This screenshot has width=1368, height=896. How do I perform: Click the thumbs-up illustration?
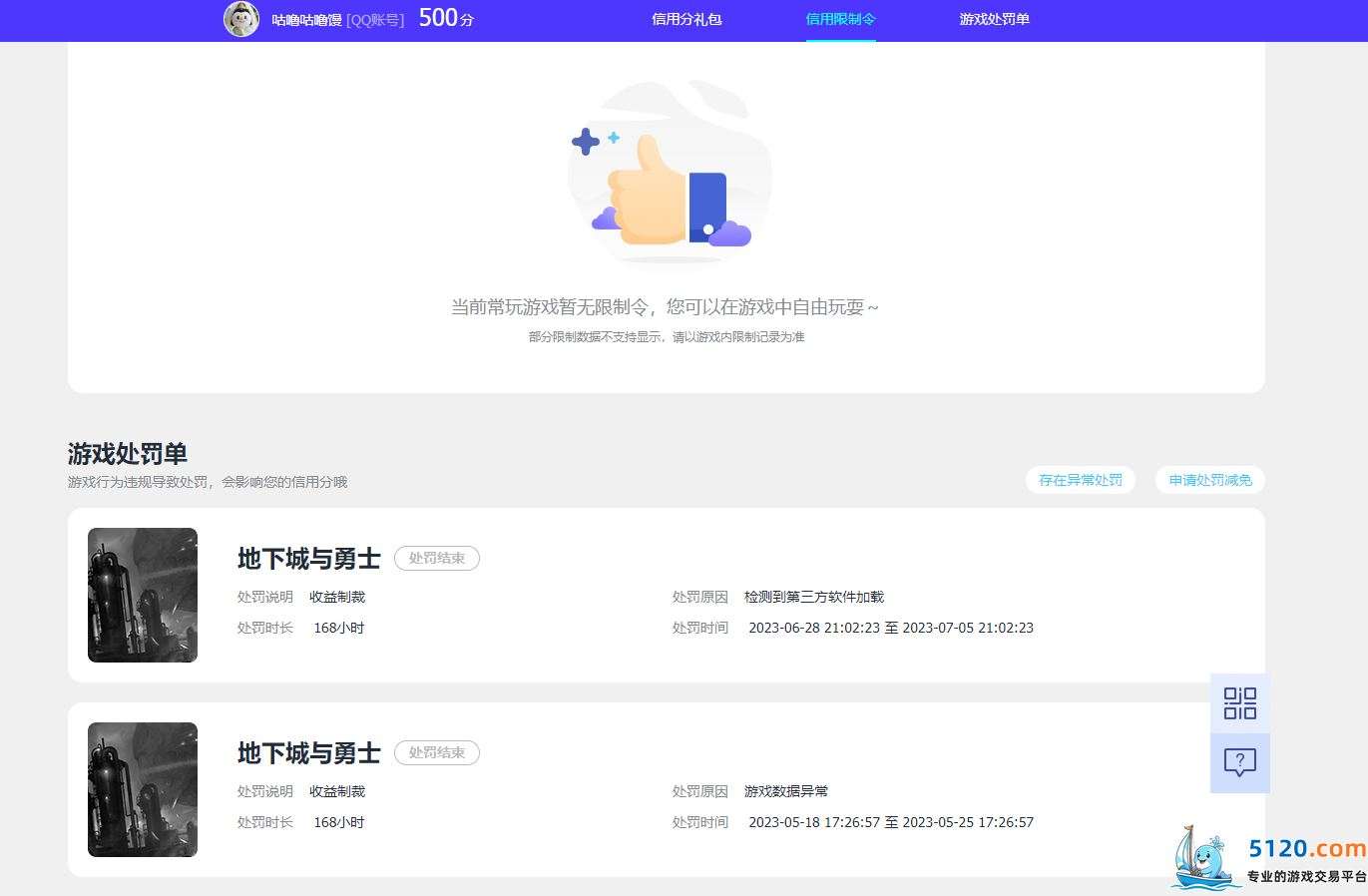(x=669, y=175)
